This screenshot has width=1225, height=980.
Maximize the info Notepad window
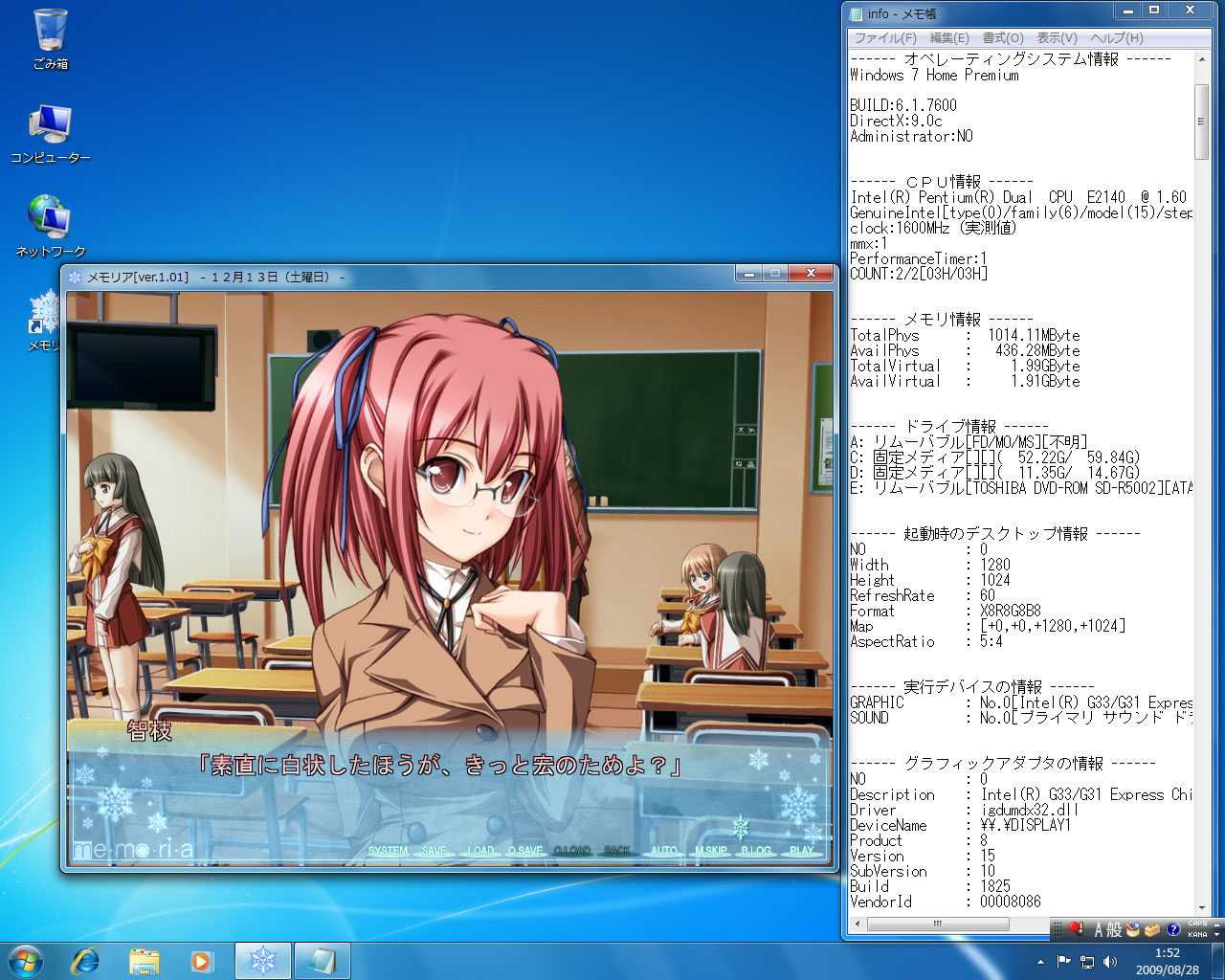click(1154, 11)
